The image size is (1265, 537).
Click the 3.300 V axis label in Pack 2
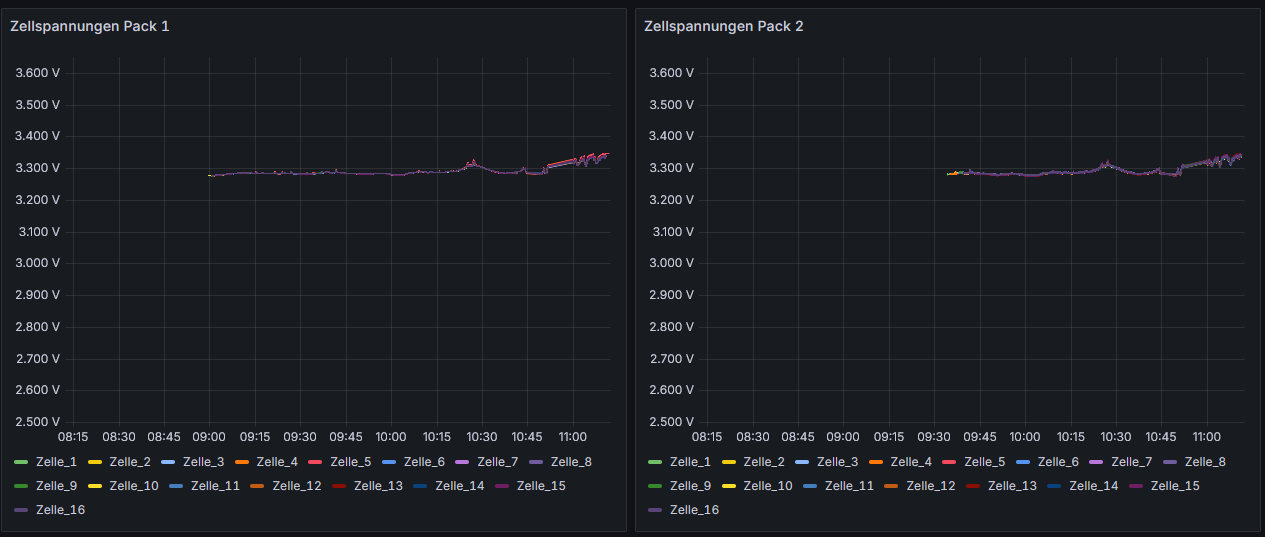[671, 168]
